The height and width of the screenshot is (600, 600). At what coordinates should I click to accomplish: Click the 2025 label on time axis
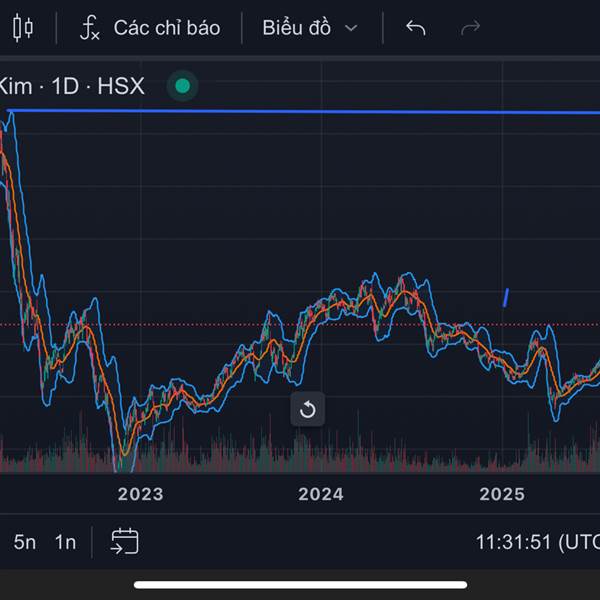point(502,494)
